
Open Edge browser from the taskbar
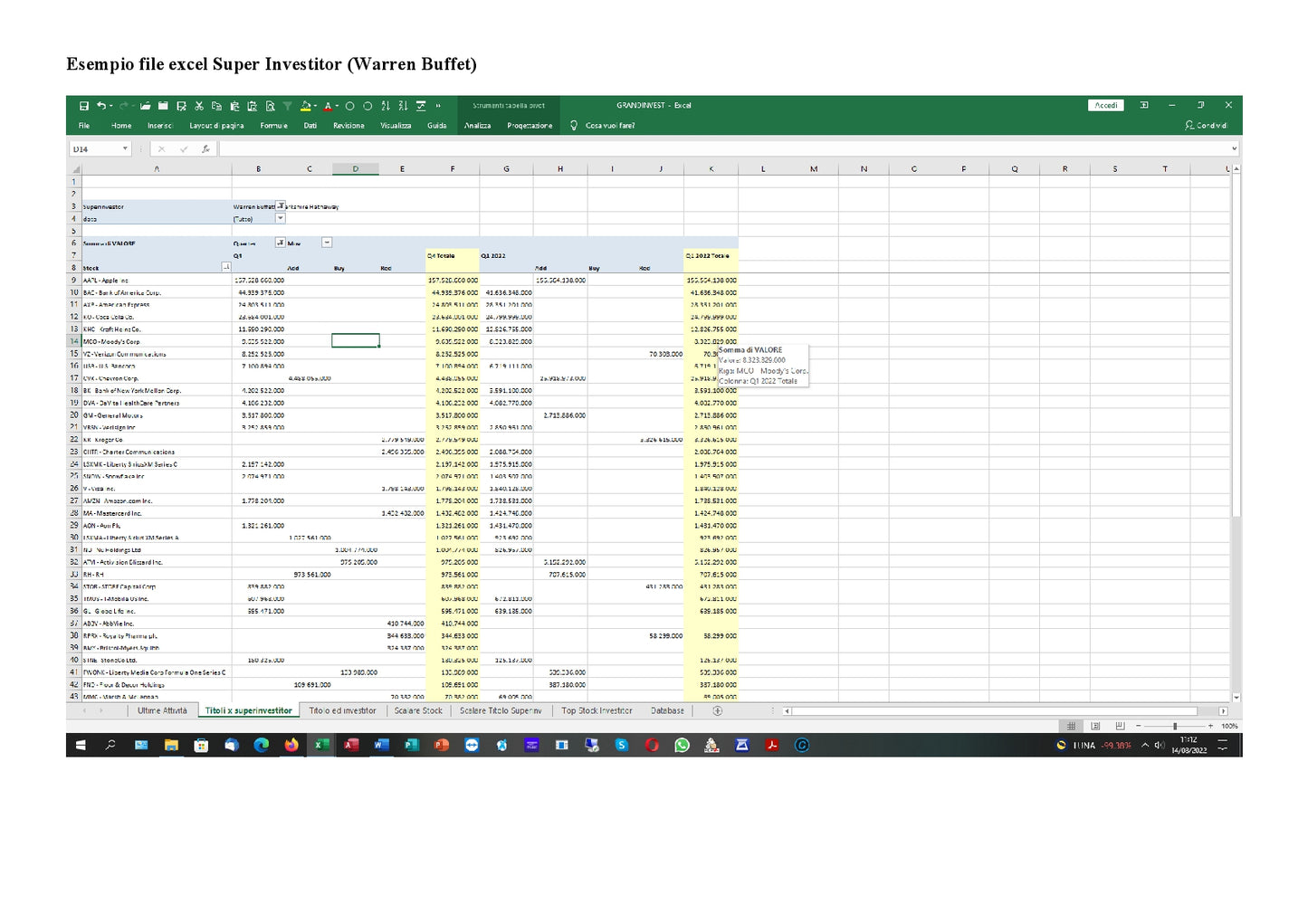pyautogui.click(x=262, y=745)
